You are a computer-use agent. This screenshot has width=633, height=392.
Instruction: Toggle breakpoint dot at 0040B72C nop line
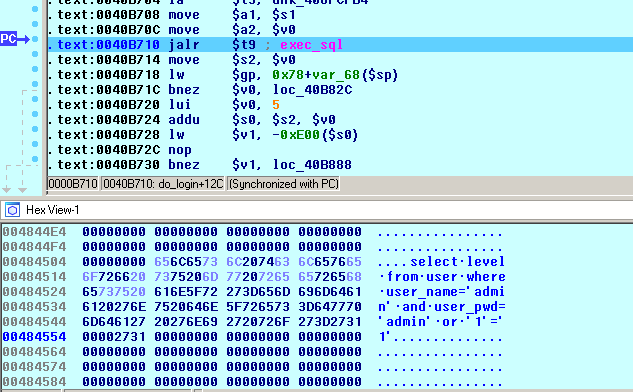(35, 144)
